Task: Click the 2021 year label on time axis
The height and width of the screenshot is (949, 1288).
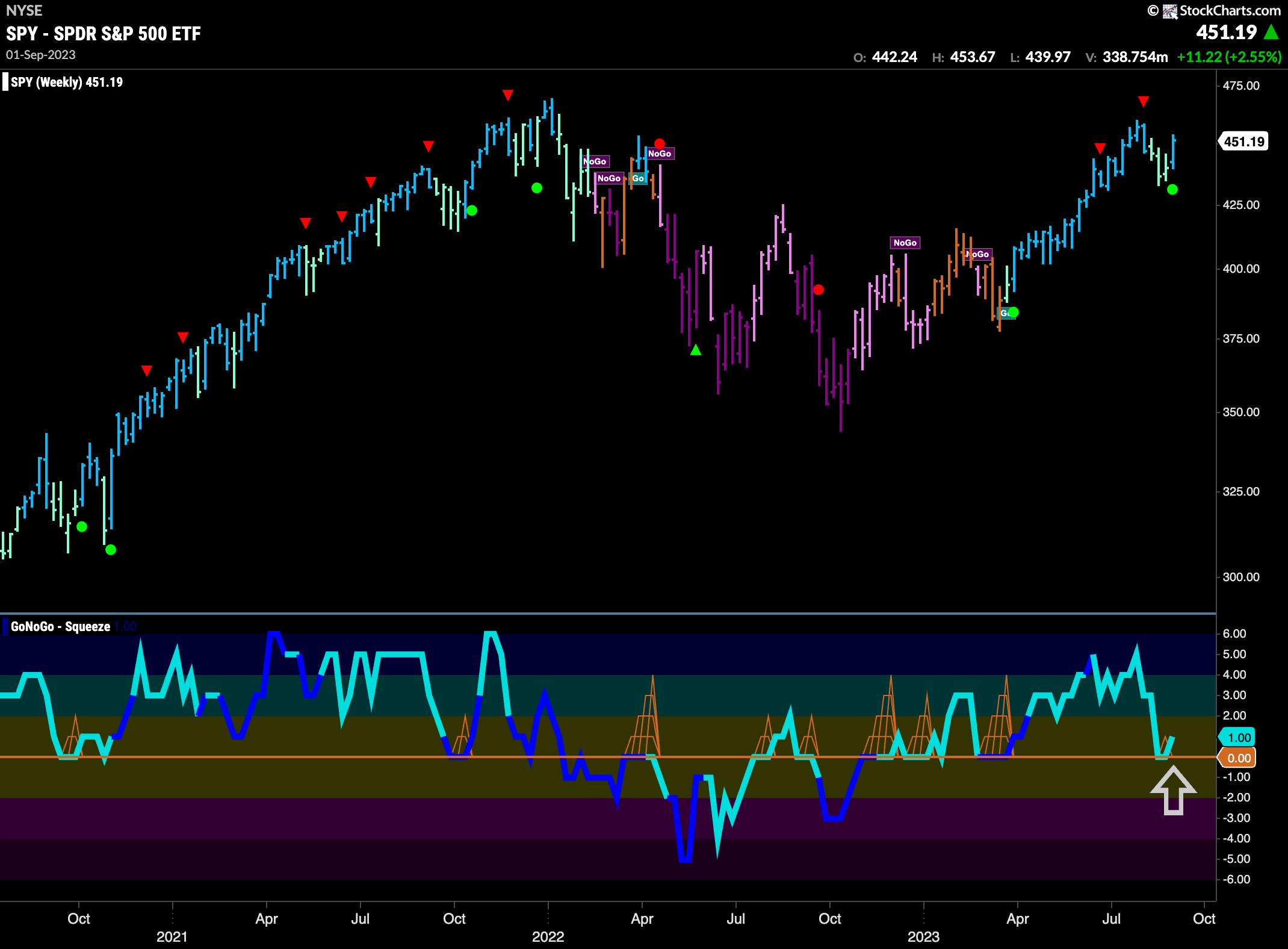Action: click(x=172, y=937)
